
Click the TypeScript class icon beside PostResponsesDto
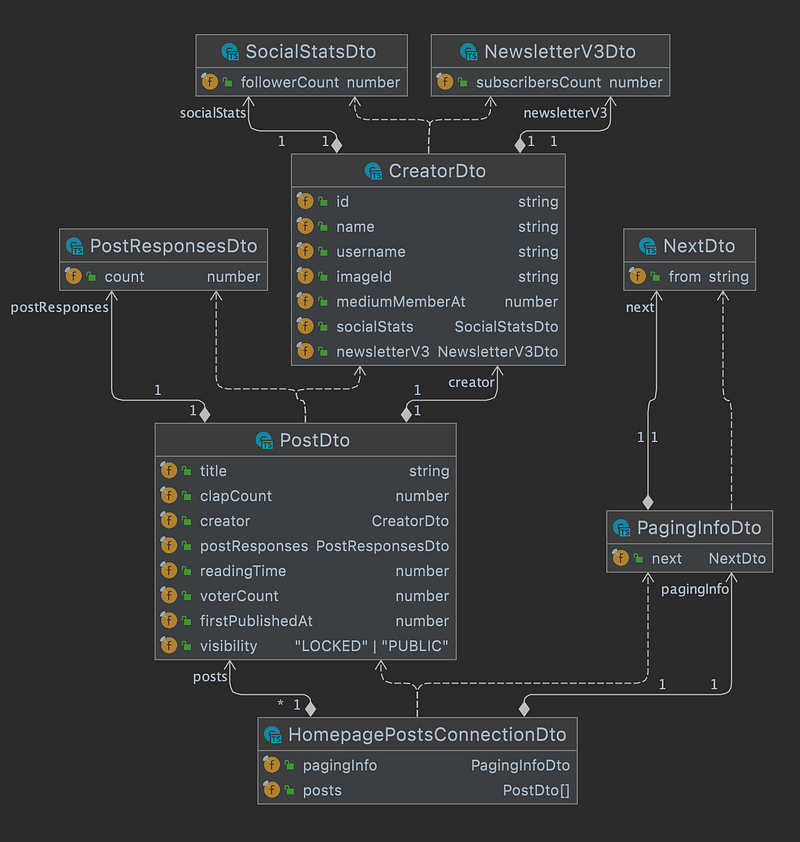(x=75, y=246)
